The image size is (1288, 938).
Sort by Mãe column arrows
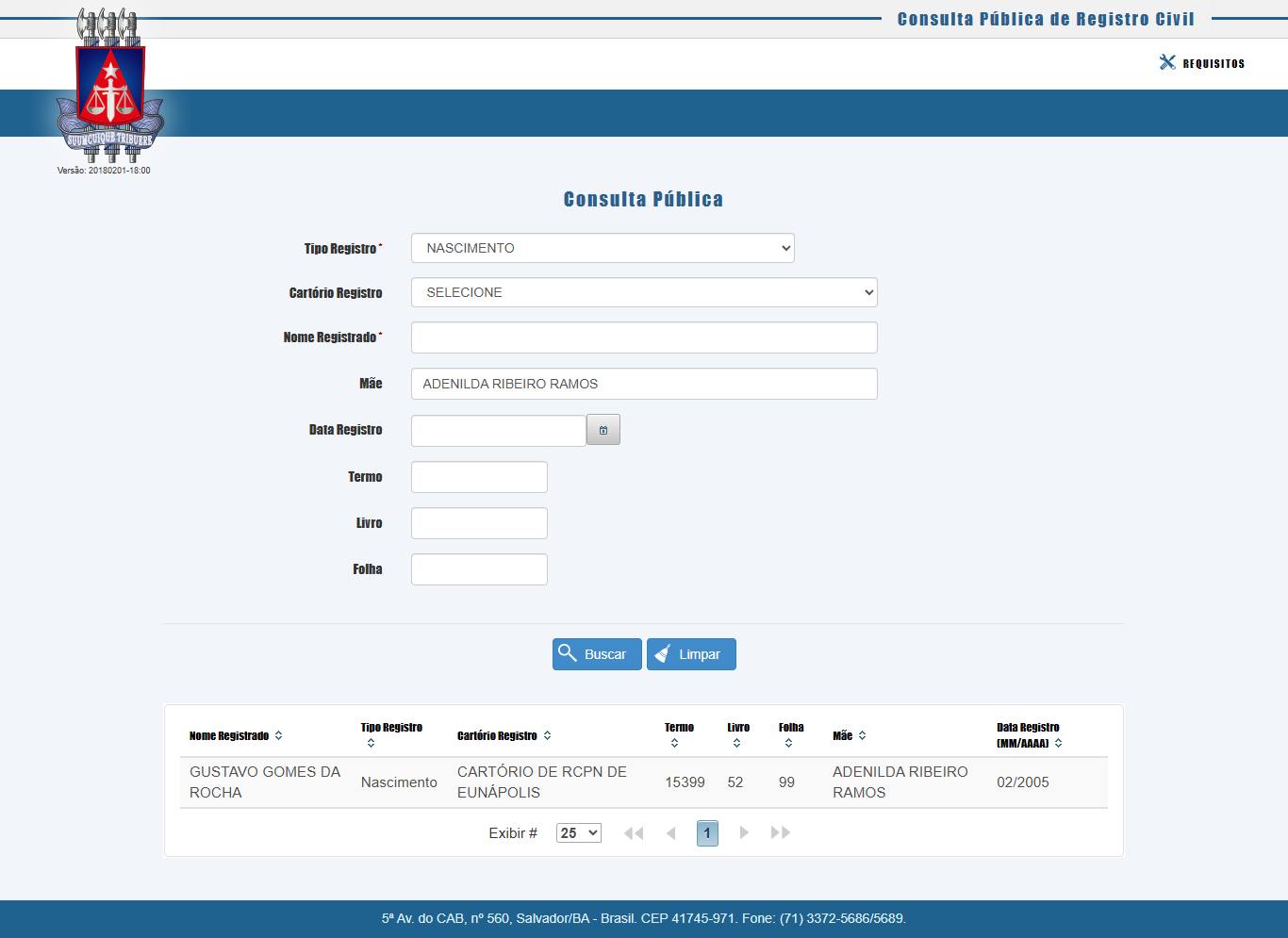coord(862,735)
